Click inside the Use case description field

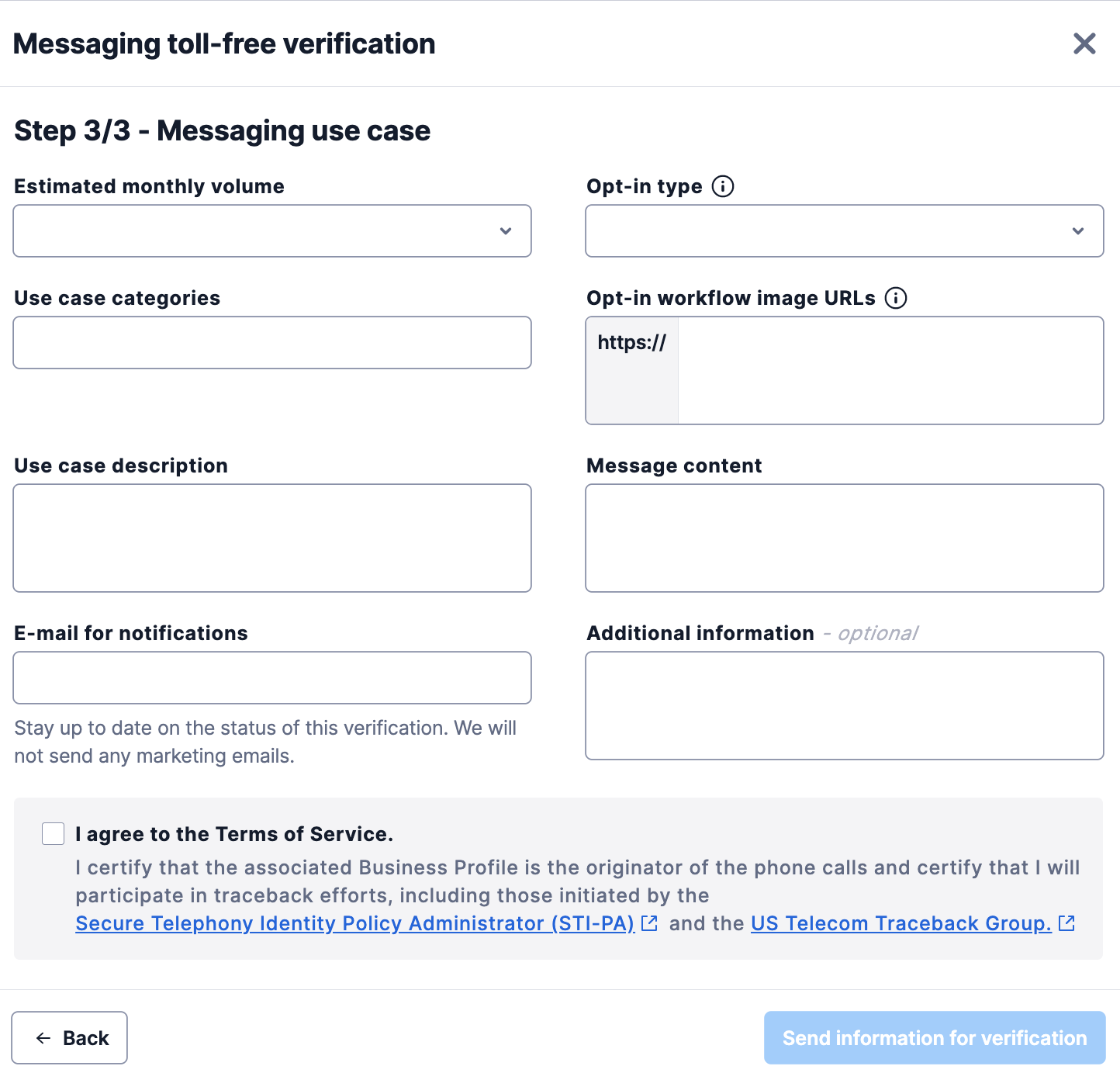pyautogui.click(x=271, y=538)
